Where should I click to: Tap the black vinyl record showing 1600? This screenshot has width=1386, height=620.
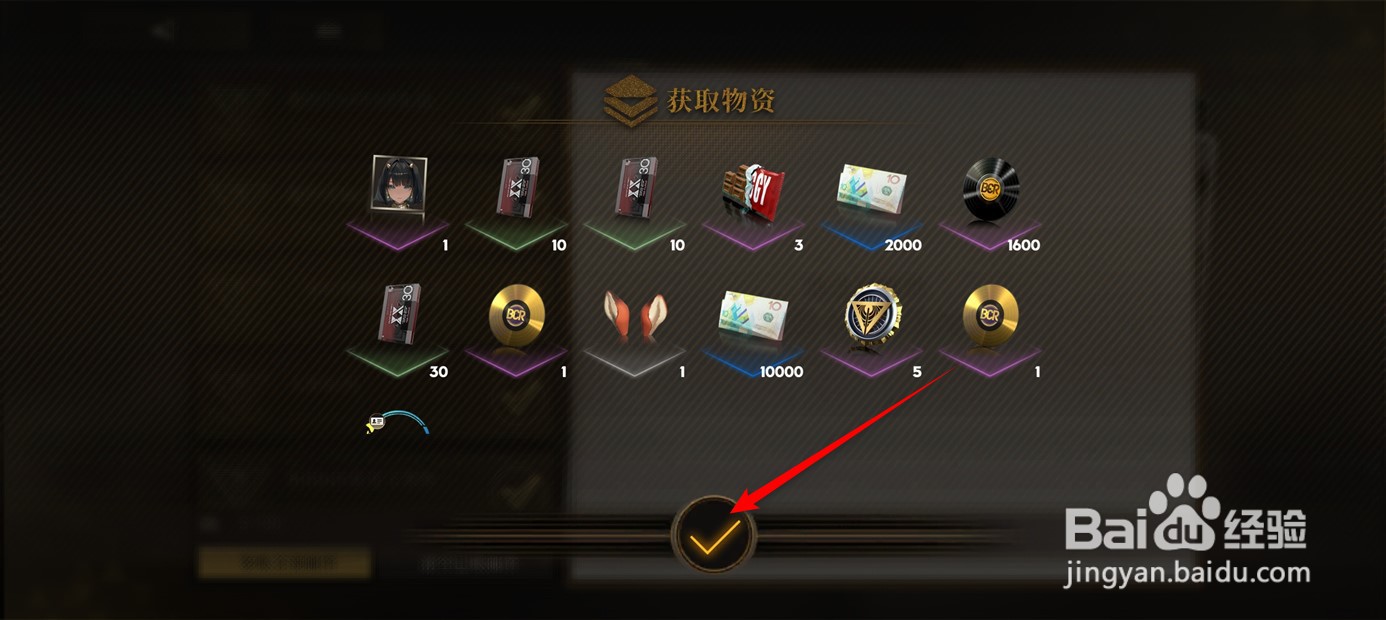[x=991, y=190]
